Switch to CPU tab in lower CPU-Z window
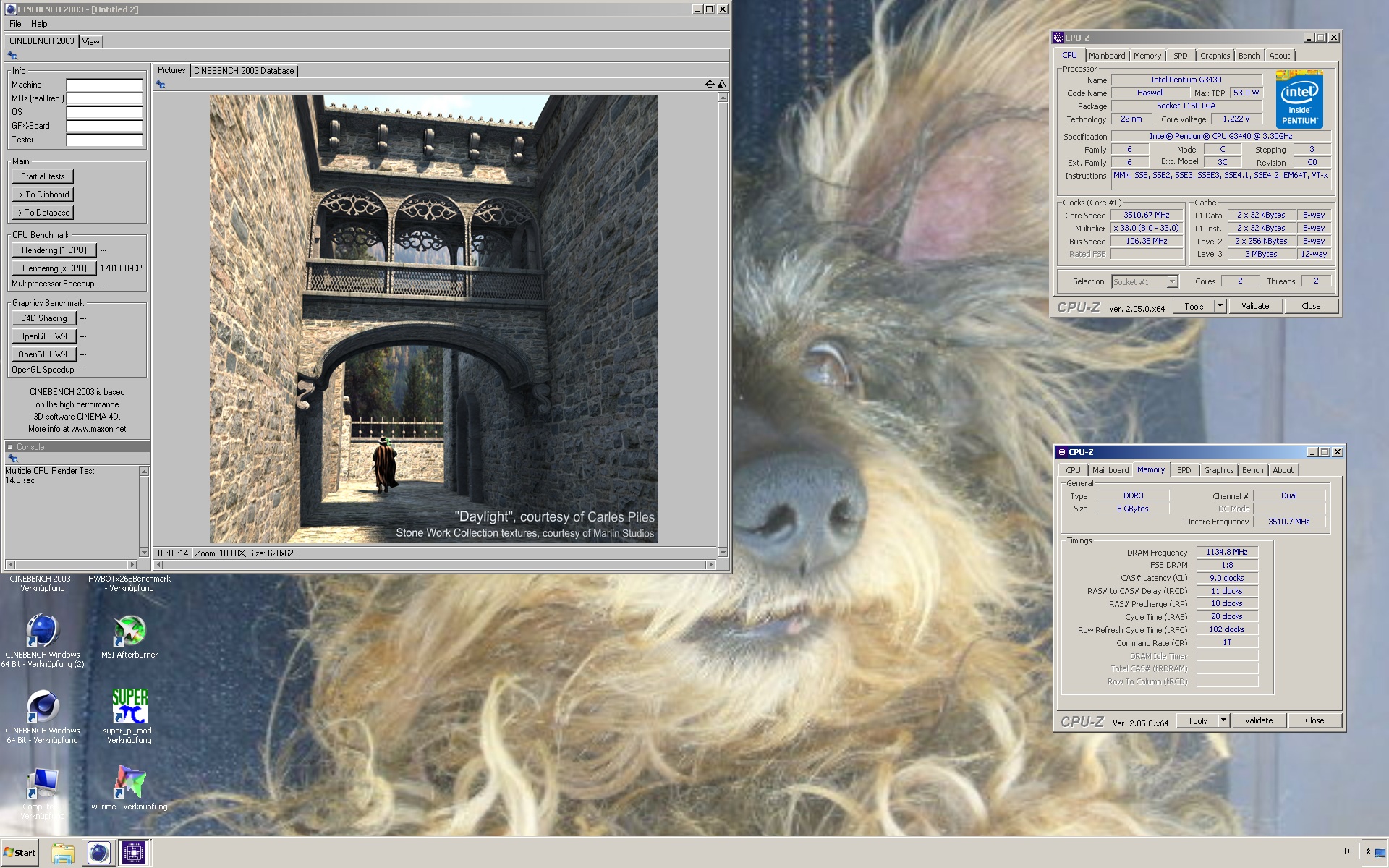This screenshot has height=868, width=1389. 1073,470
